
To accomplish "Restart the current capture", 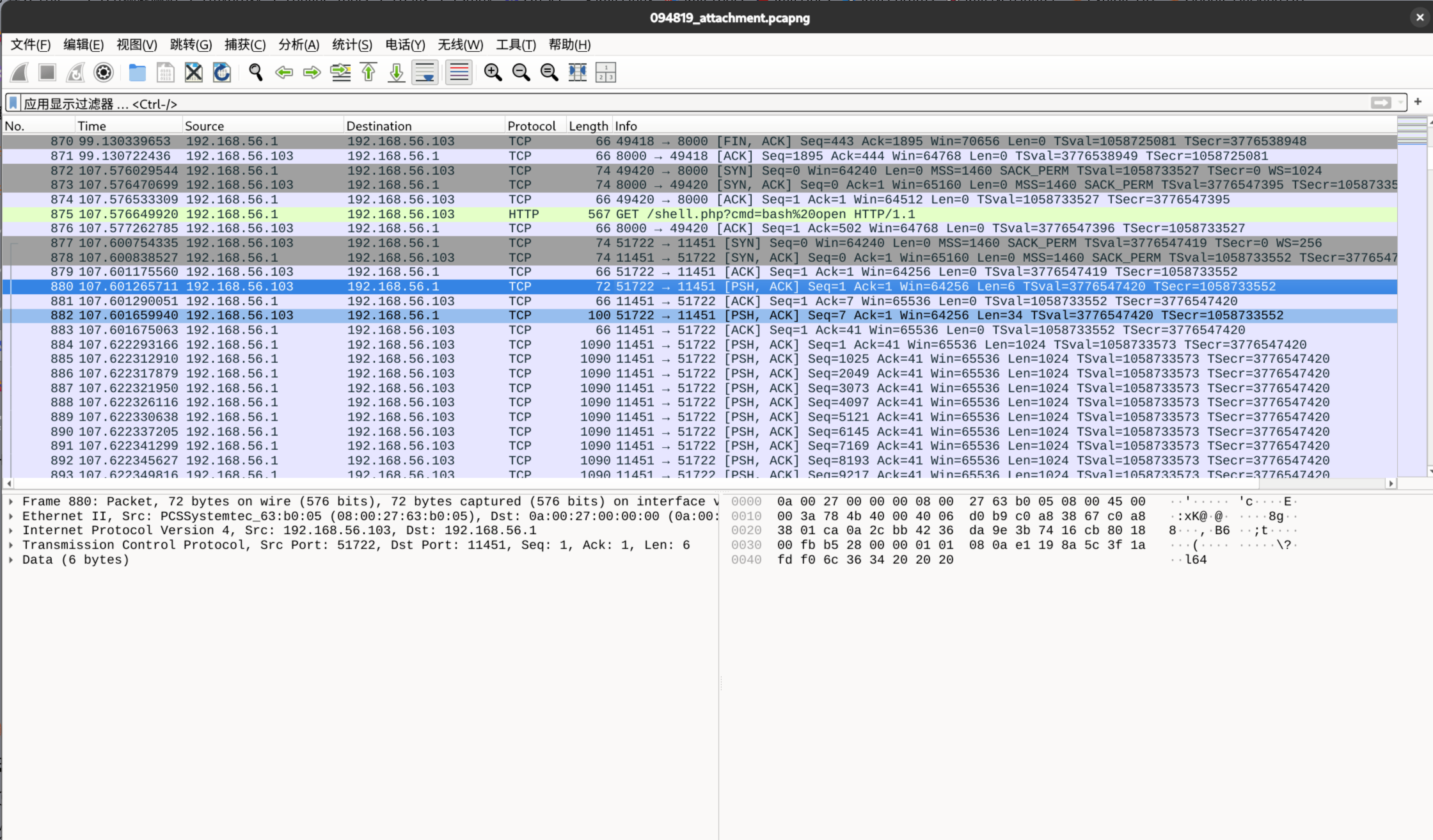I will pyautogui.click(x=75, y=72).
